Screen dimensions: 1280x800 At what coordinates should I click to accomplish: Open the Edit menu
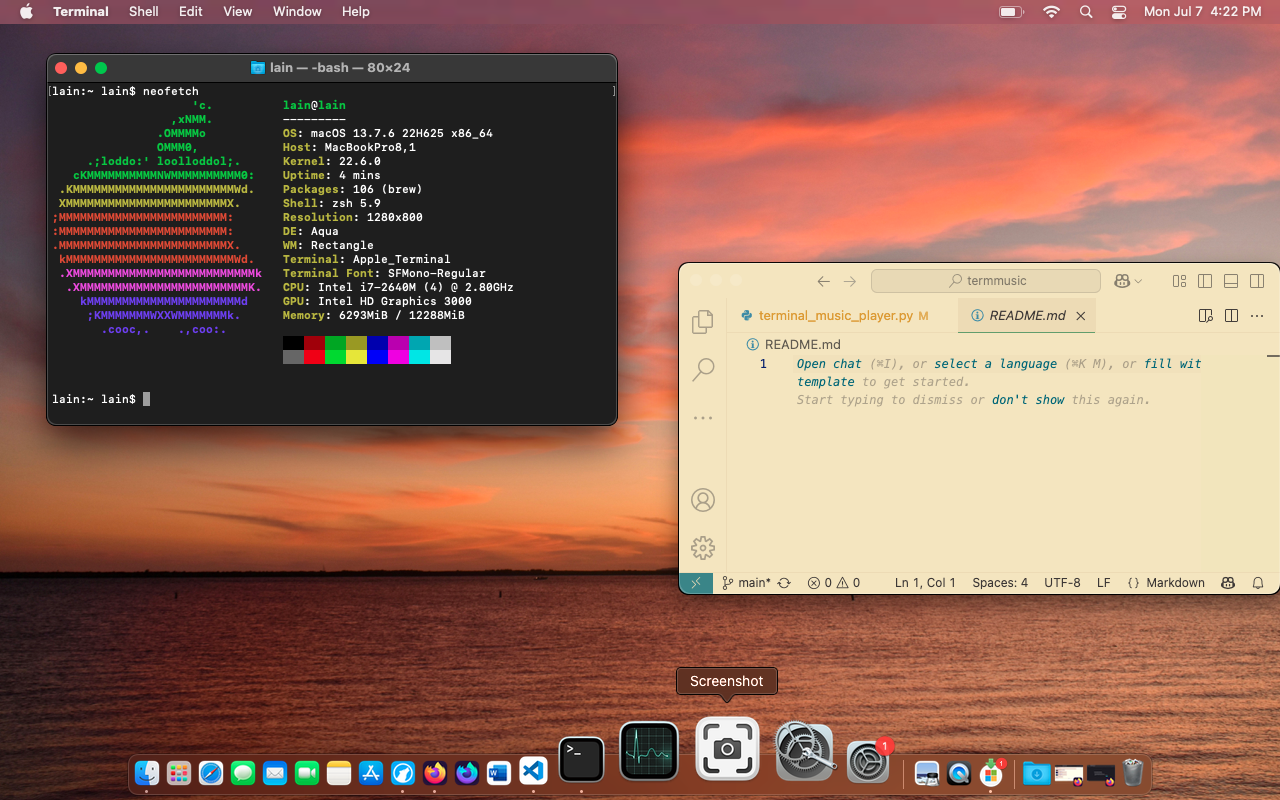click(x=191, y=12)
